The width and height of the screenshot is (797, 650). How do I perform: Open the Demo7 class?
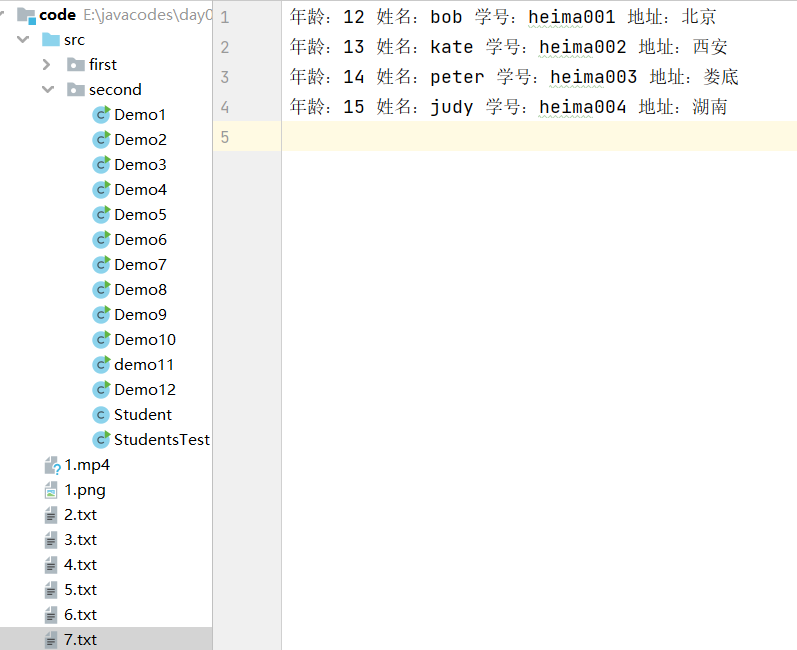pyautogui.click(x=140, y=265)
